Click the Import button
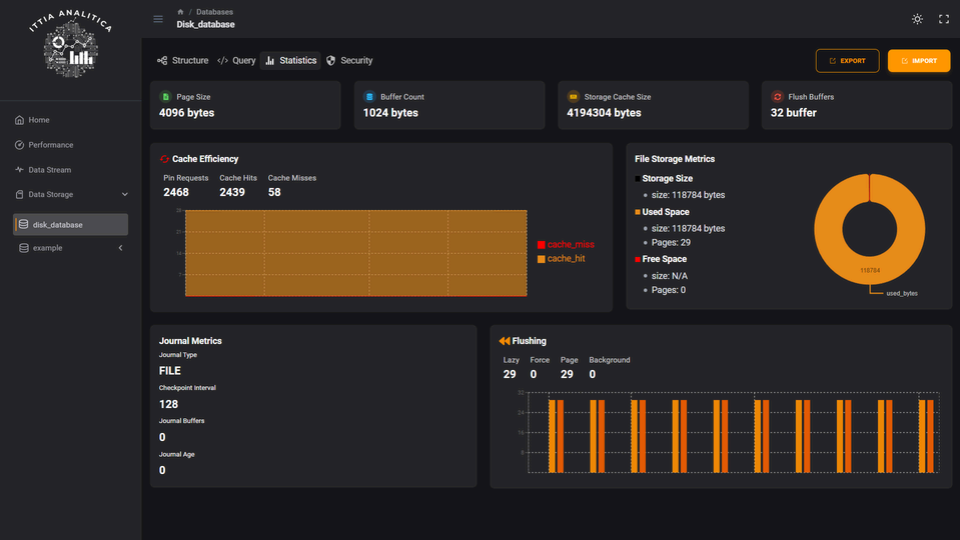 [918, 61]
